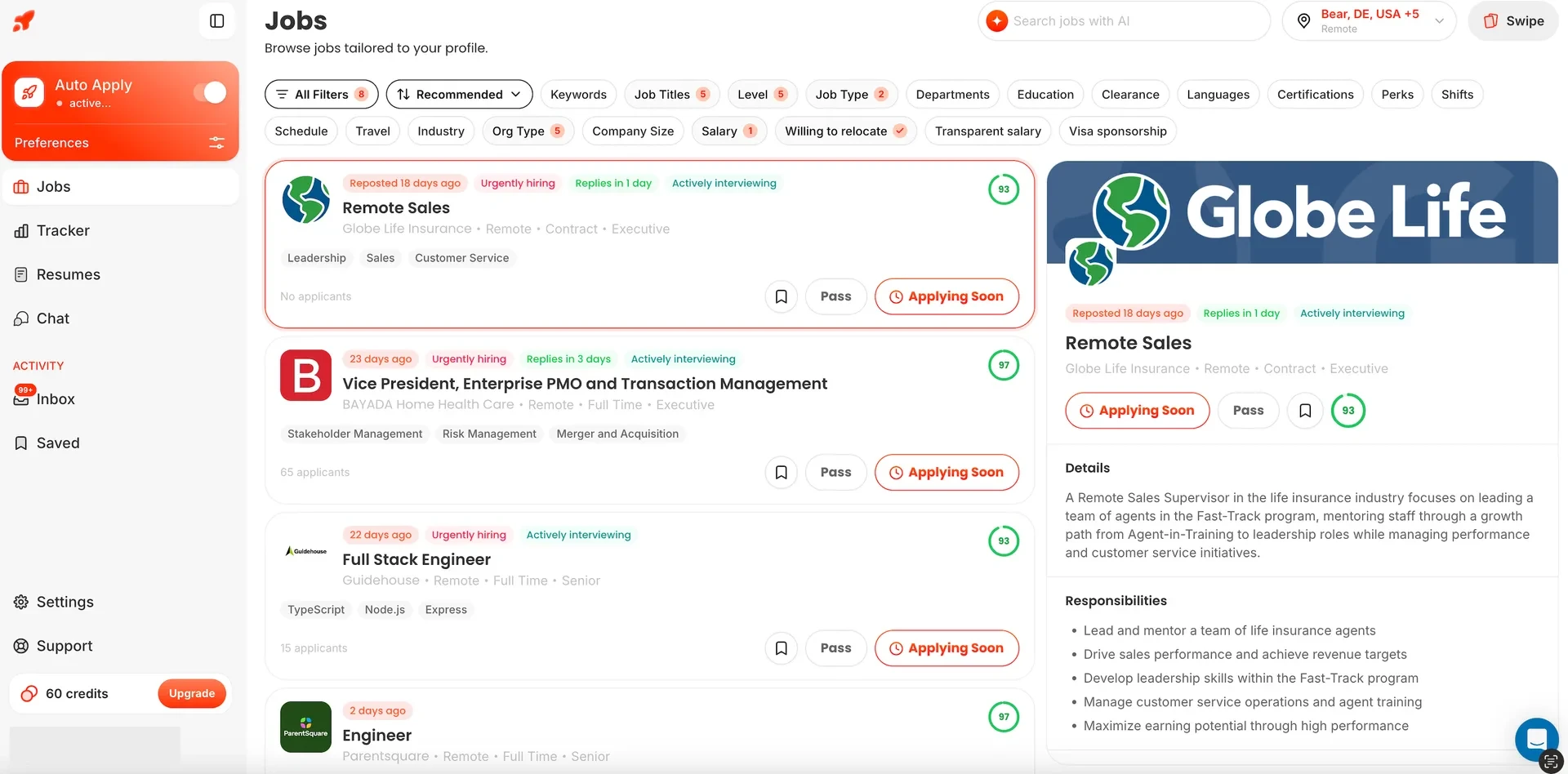Open the Travel filter

pyautogui.click(x=372, y=131)
